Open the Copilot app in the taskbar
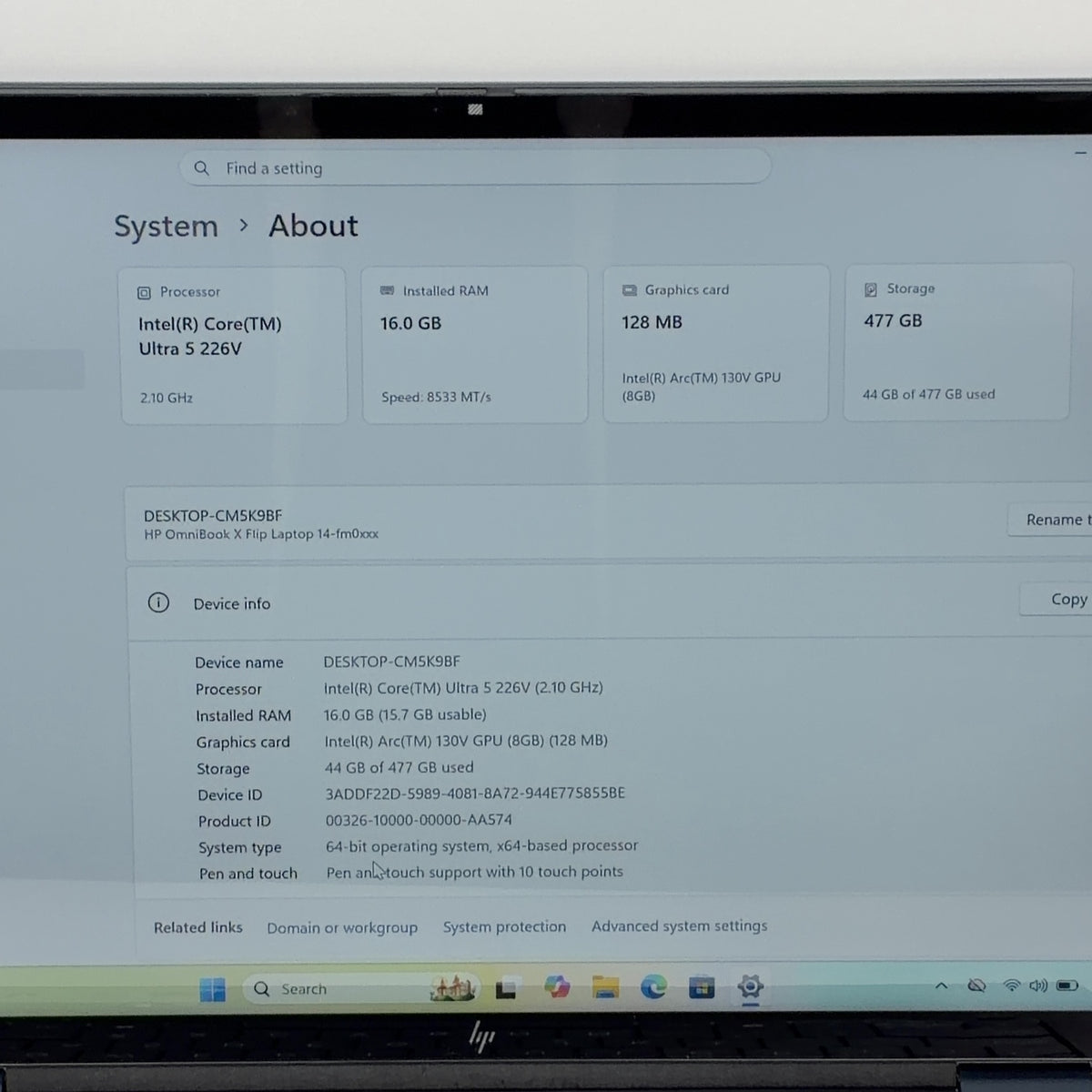This screenshot has width=1092, height=1092. [x=557, y=987]
